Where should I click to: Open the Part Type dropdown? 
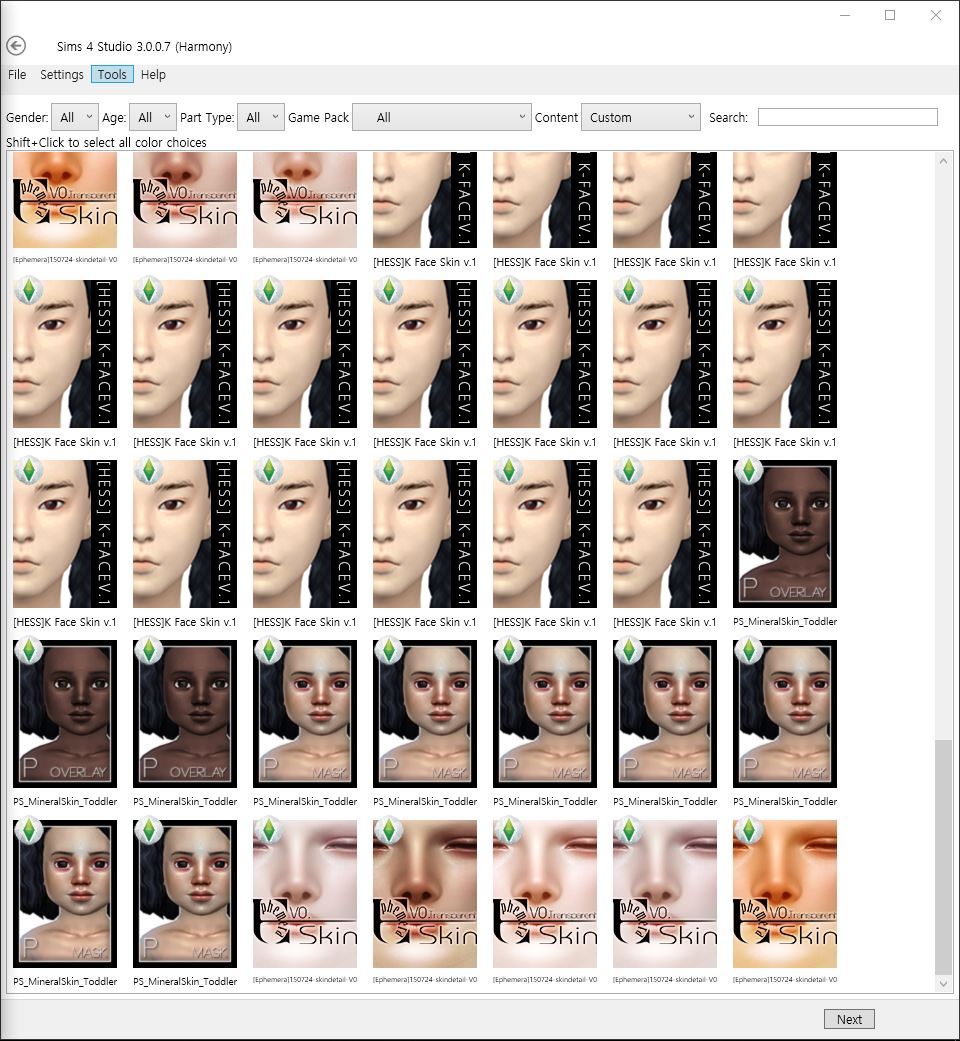click(x=261, y=117)
